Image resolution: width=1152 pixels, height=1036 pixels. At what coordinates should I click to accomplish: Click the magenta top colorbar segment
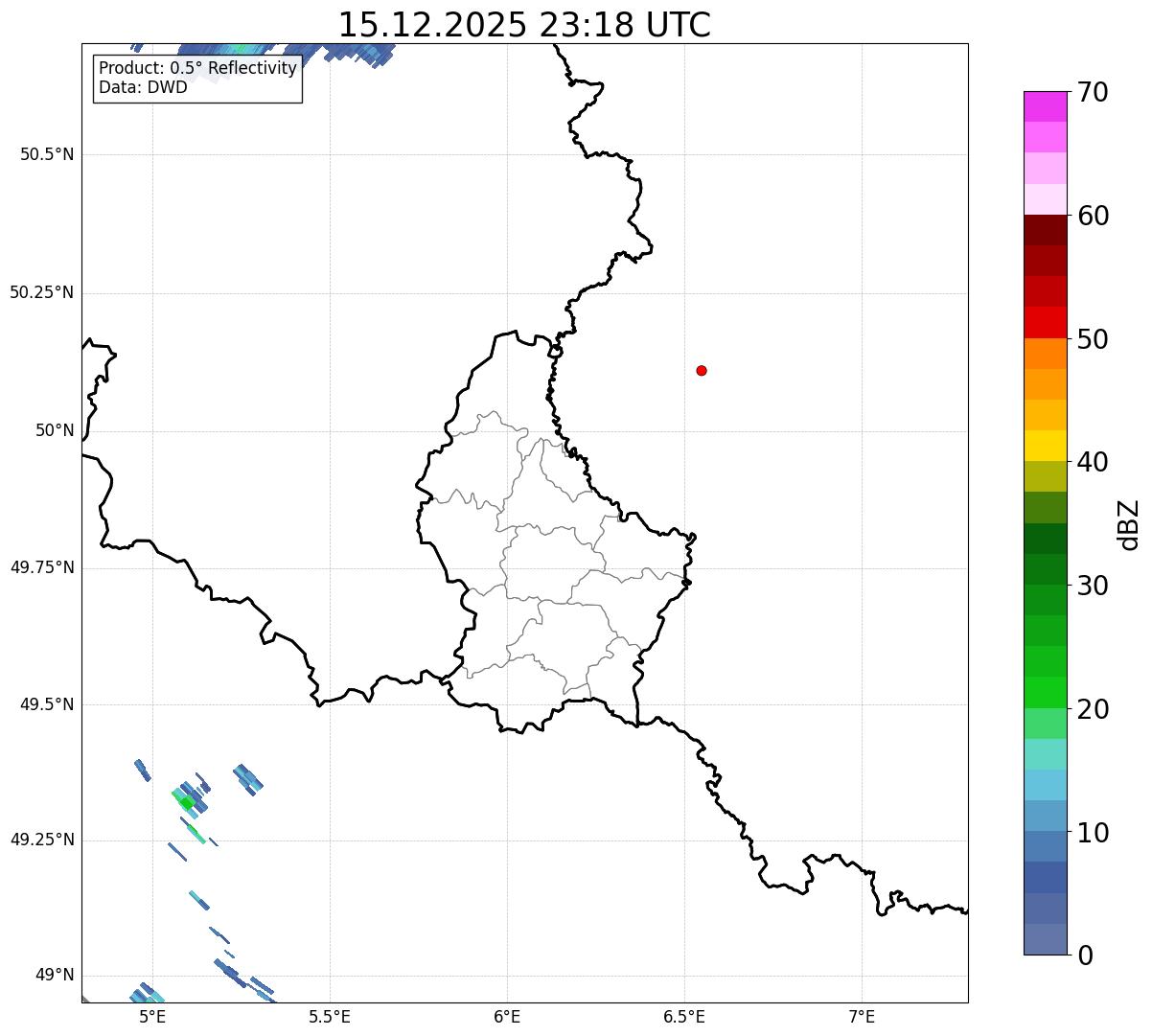(1045, 106)
